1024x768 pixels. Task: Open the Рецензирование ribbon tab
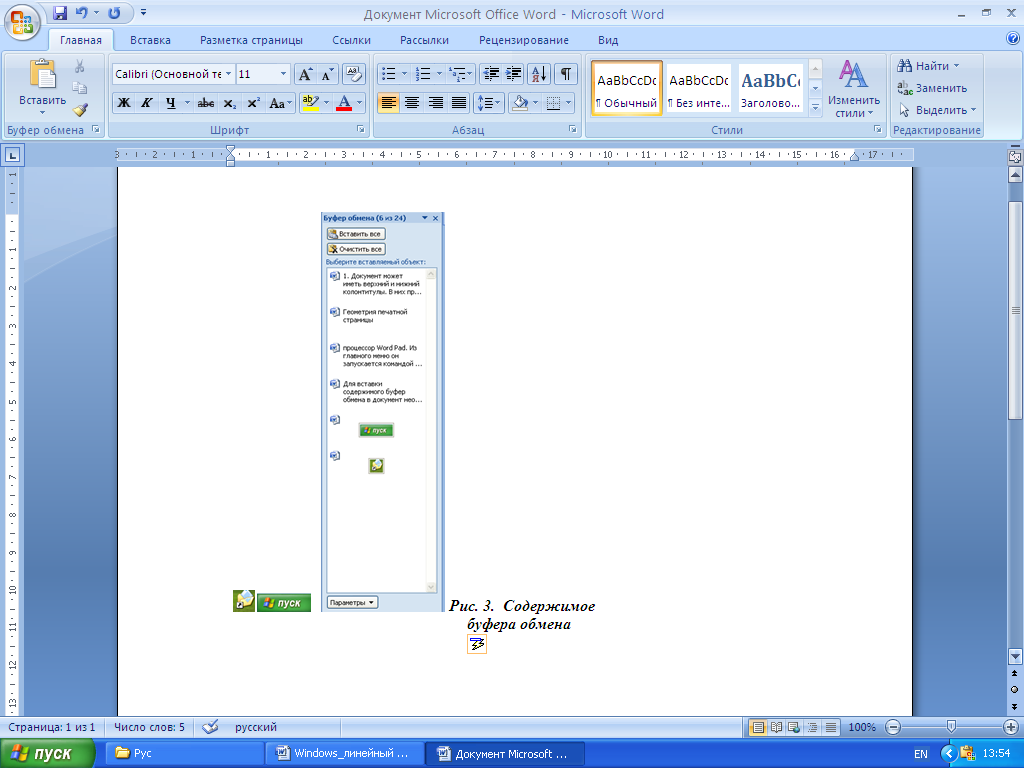tap(524, 40)
